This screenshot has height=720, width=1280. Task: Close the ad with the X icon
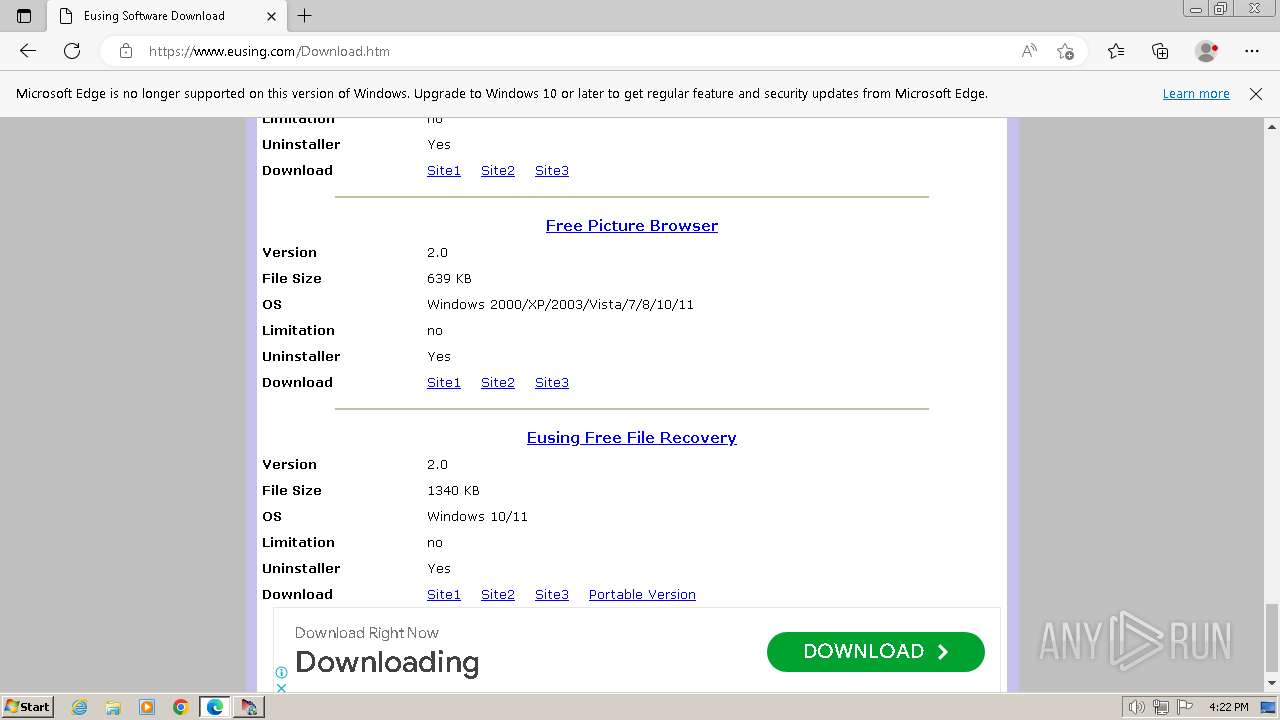281,687
